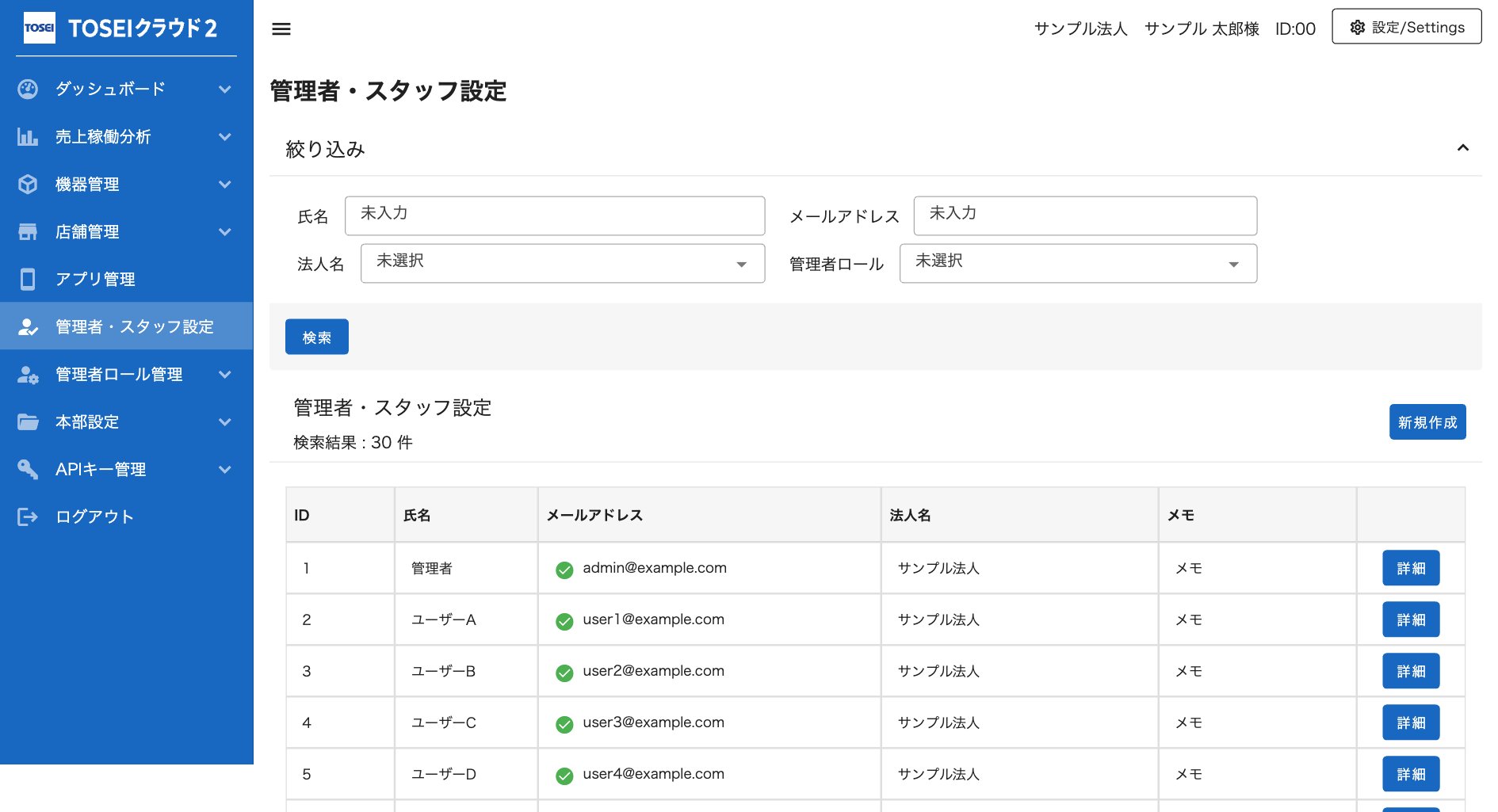Click the 機器管理 cube icon
The height and width of the screenshot is (812, 1498).
28,184
